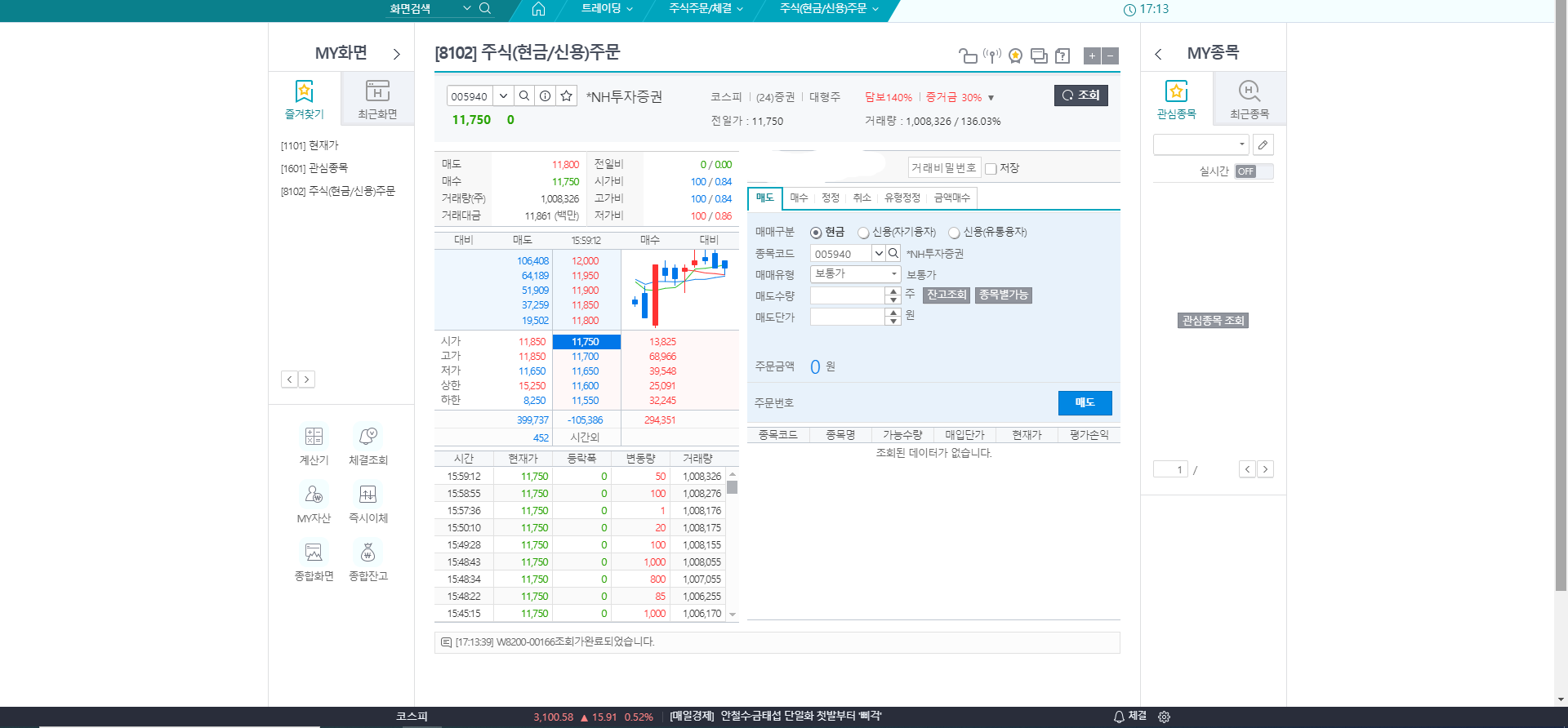The width and height of the screenshot is (1568, 728).
Task: Select the 신용(유통융자) radio button
Action: [953, 233]
